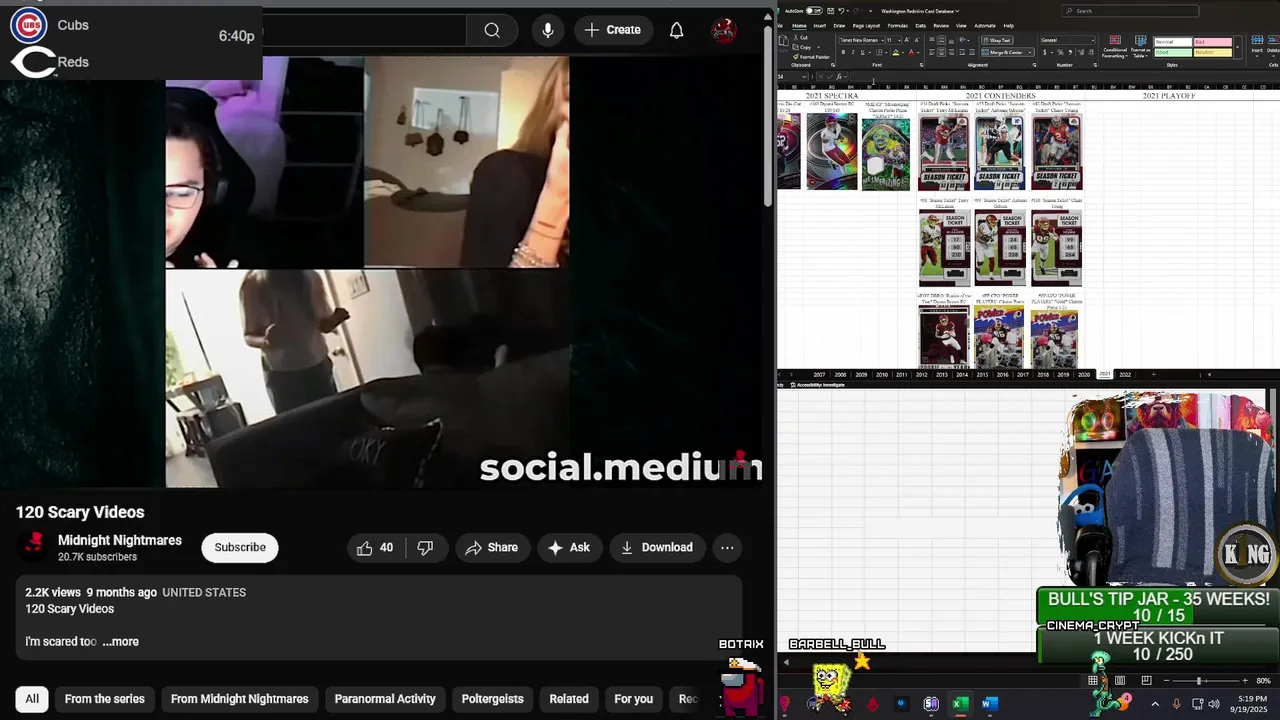Click the Poltergeists filter chip
This screenshot has width=1280, height=720.
tap(492, 699)
